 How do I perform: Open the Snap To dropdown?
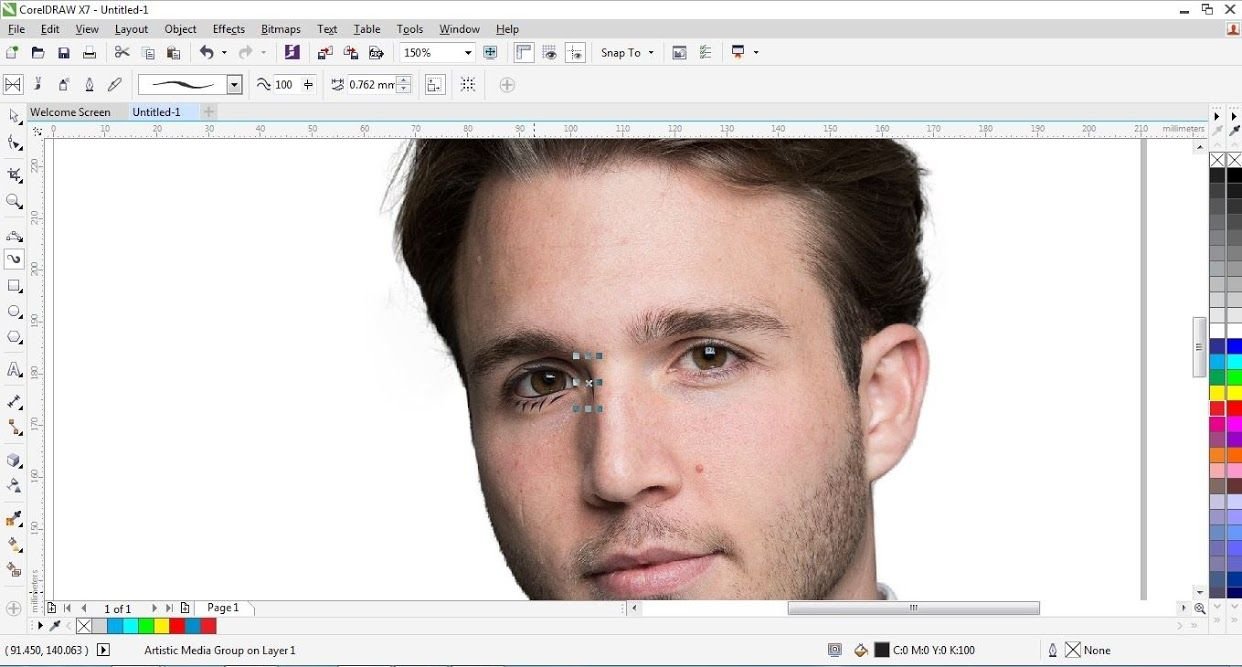pyautogui.click(x=627, y=53)
